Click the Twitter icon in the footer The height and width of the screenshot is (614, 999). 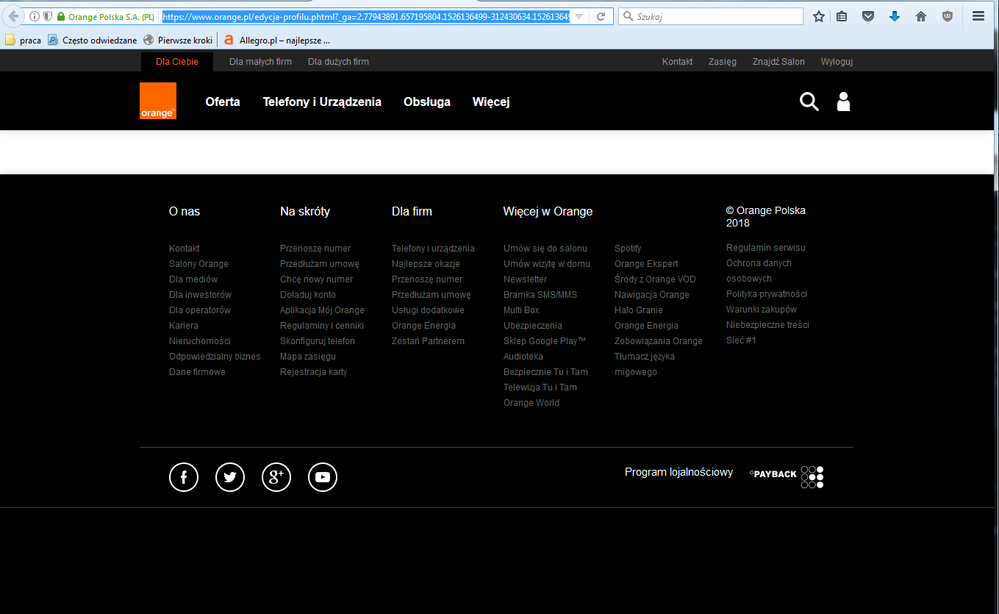point(230,477)
